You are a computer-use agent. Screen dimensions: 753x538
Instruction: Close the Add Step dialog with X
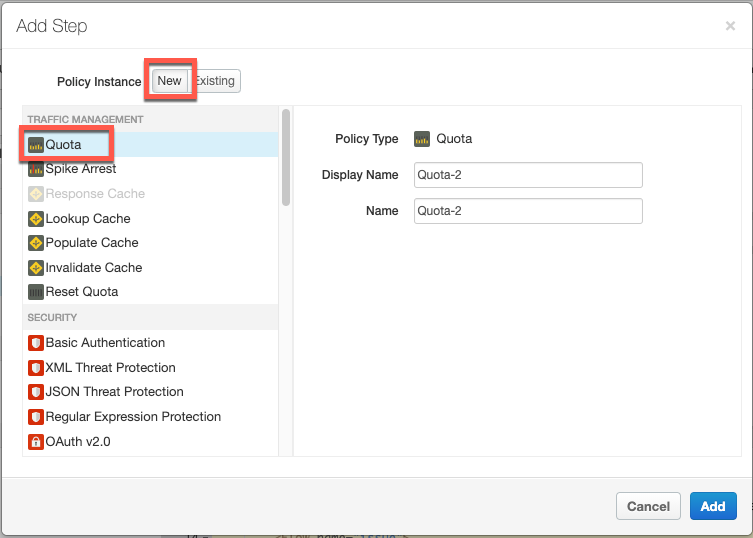point(730,26)
